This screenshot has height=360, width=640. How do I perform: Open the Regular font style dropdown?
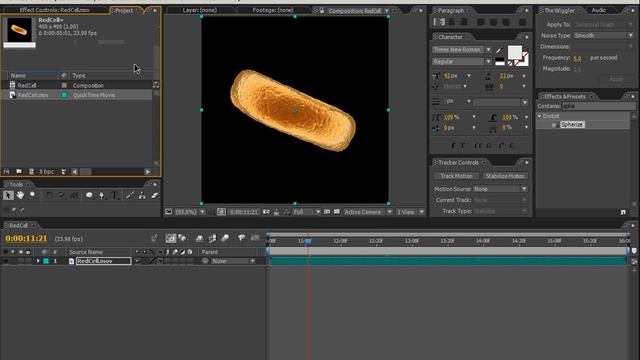click(488, 61)
